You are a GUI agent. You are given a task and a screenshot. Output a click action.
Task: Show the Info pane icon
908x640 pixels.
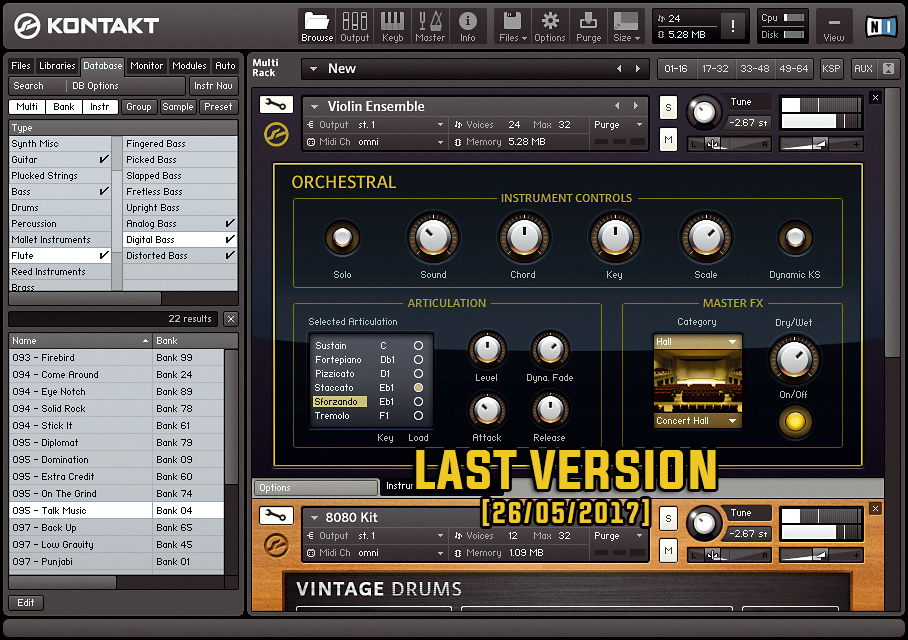(467, 27)
